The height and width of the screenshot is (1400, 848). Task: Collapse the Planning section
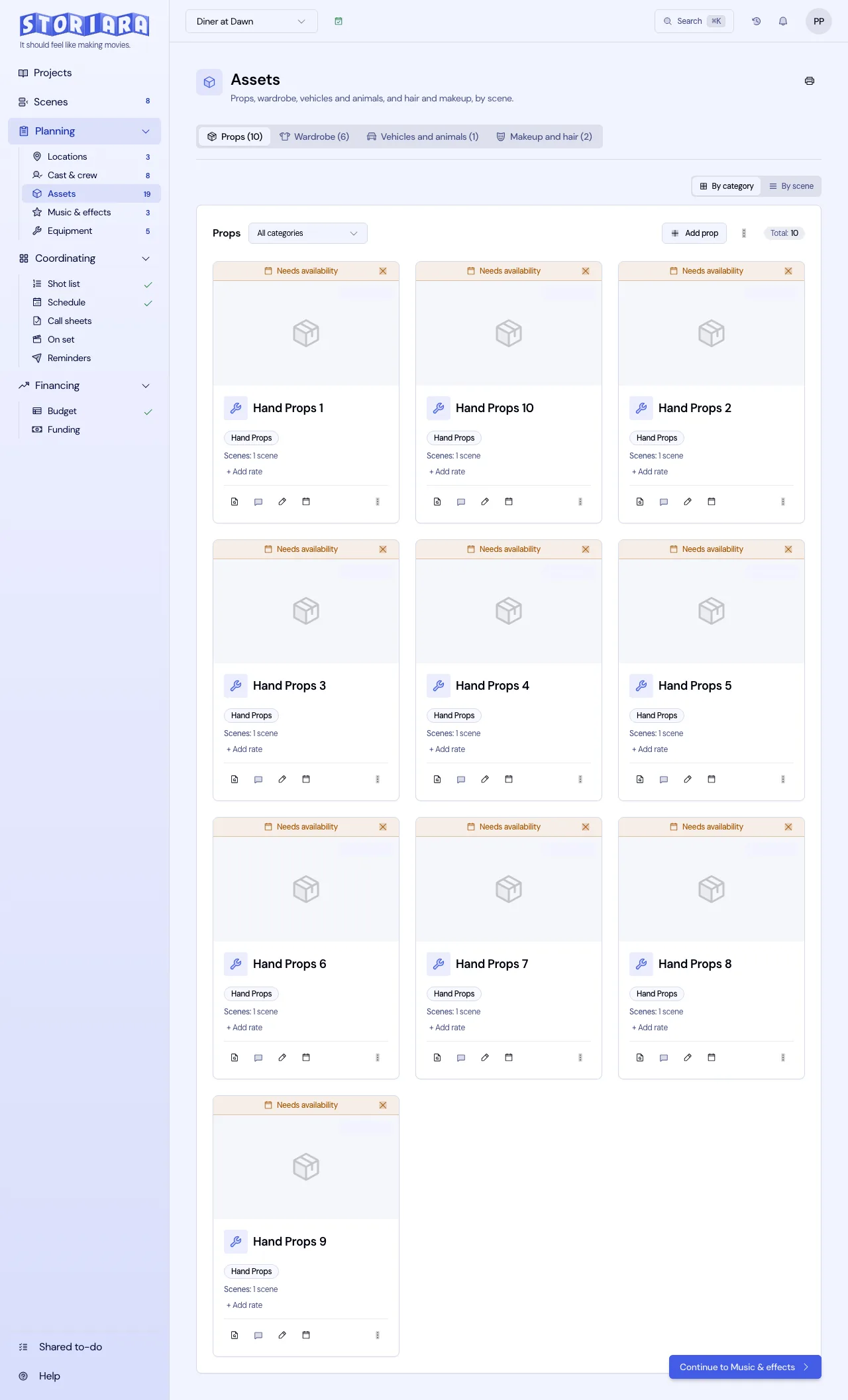click(x=85, y=131)
